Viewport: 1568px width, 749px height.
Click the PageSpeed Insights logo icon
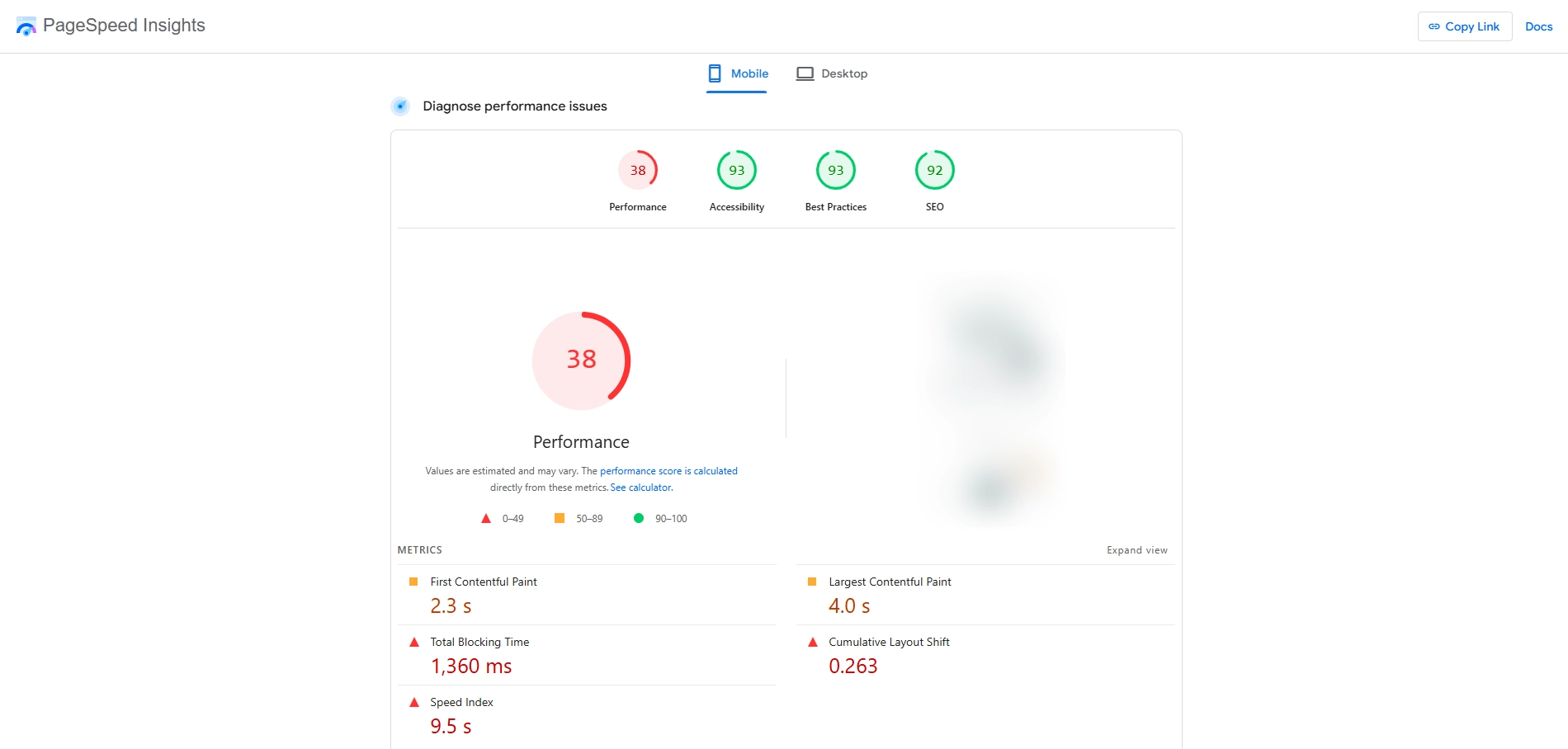(26, 26)
